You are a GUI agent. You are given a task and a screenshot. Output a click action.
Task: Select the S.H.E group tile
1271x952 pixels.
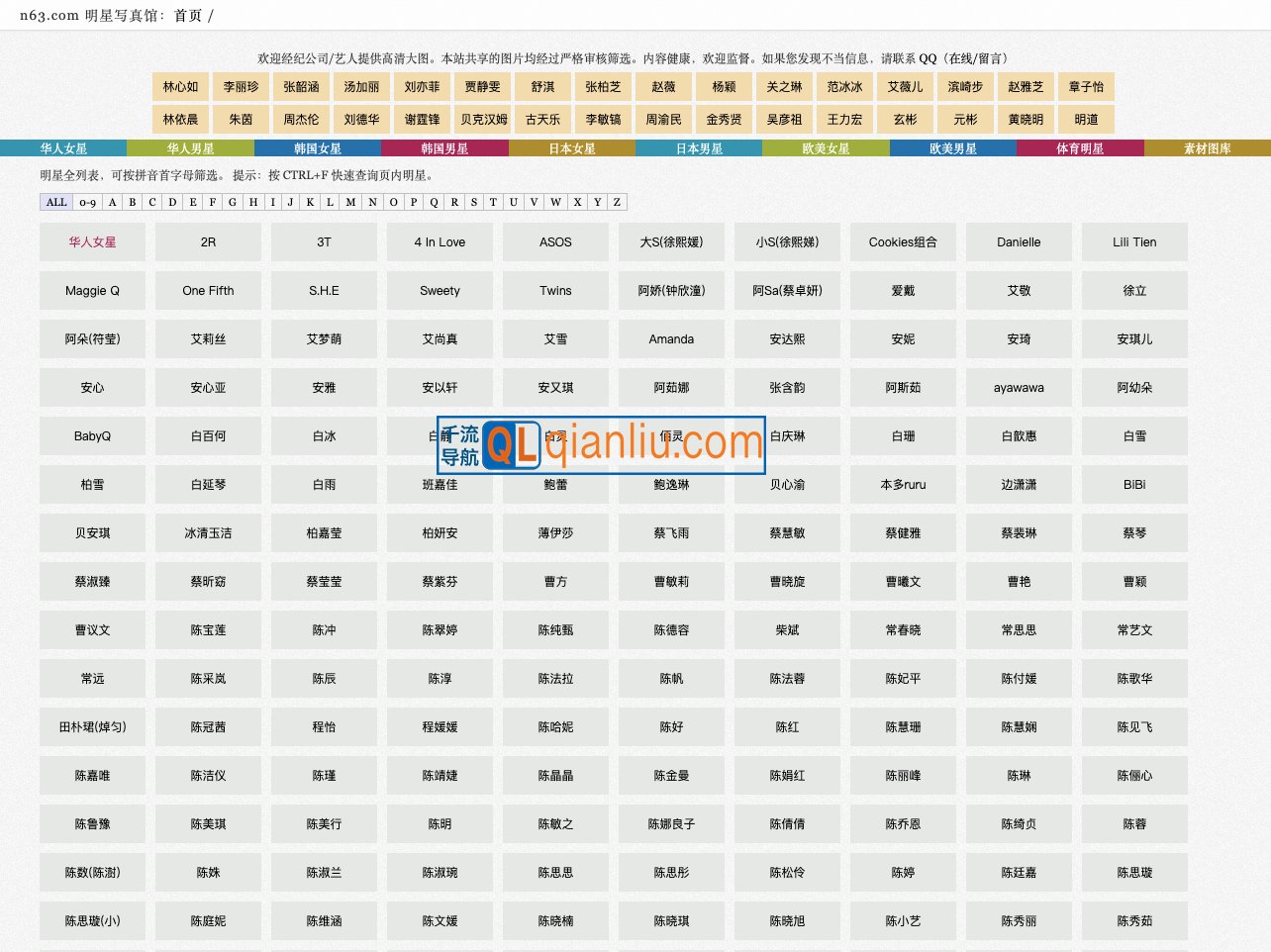(x=324, y=291)
